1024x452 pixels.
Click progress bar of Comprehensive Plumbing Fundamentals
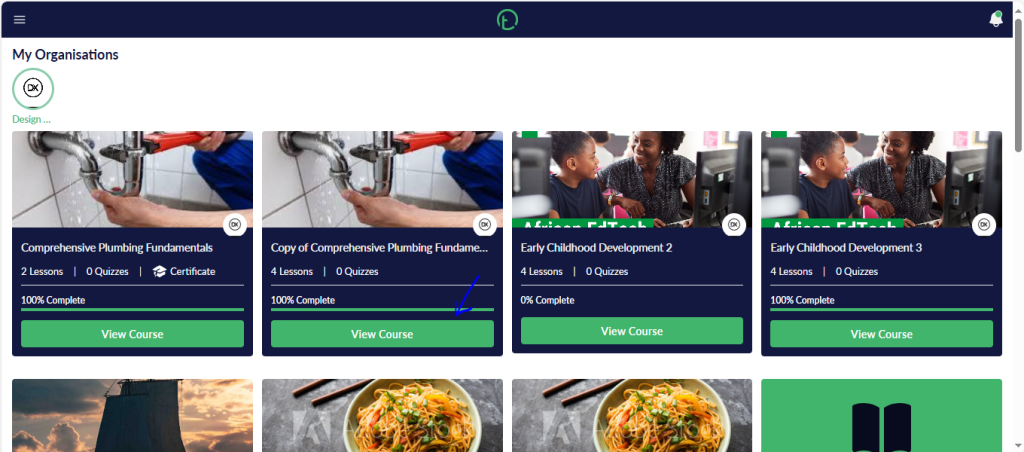coord(133,310)
